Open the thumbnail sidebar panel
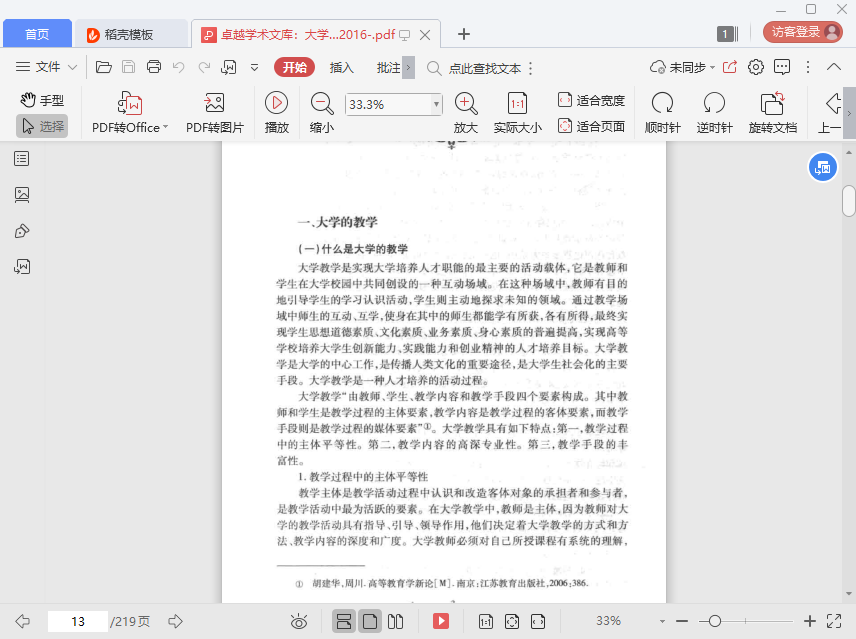Image resolution: width=856 pixels, height=639 pixels. point(22,195)
